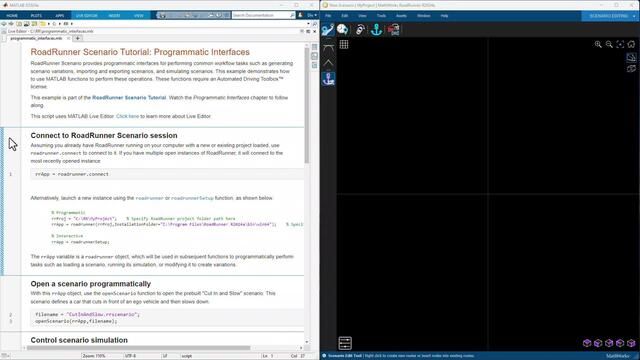Click the back arrow in MATLAB folder toolbar
The height and width of the screenshot is (360, 640).
(4, 24)
